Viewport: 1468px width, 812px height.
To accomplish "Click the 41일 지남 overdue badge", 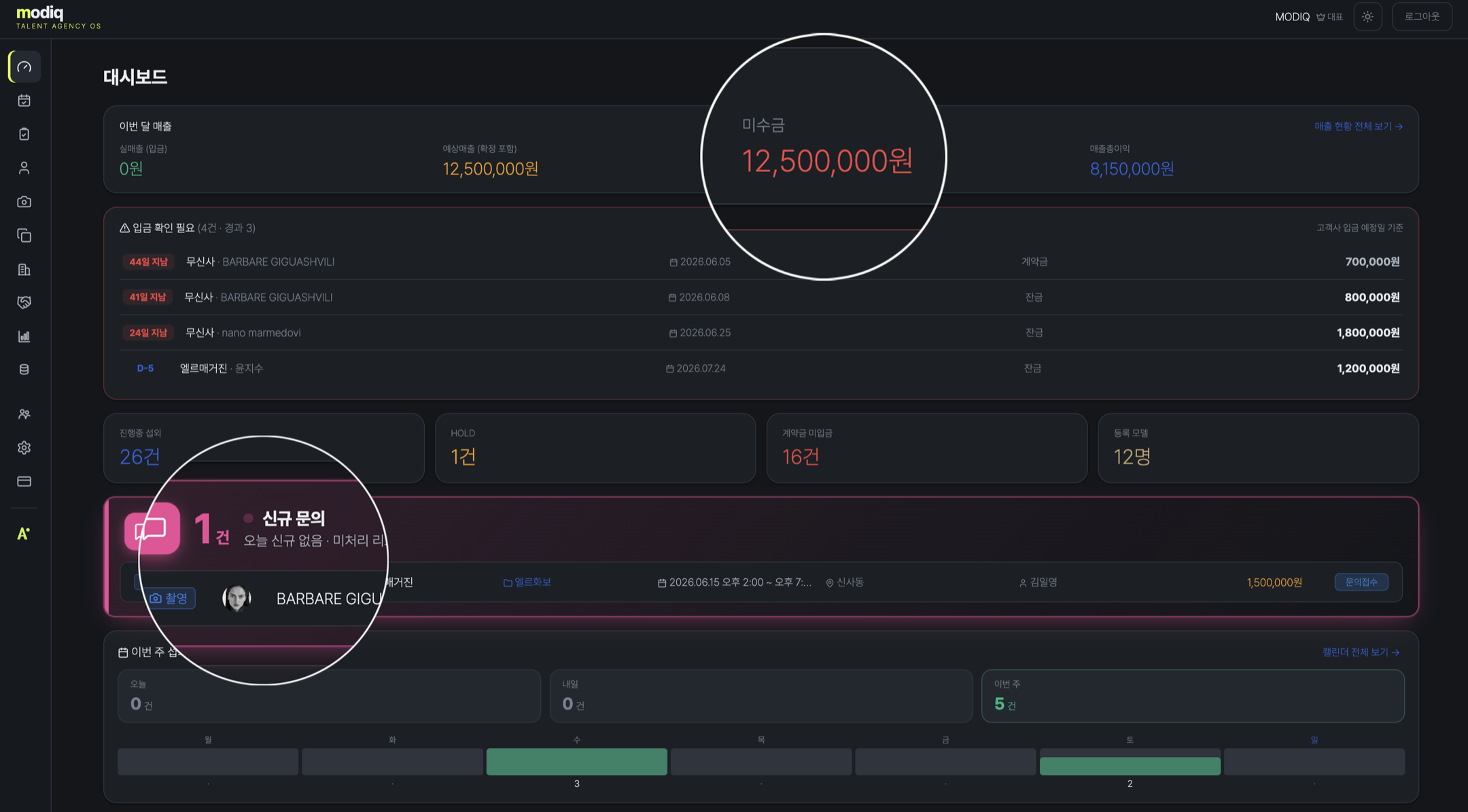I will click(147, 297).
